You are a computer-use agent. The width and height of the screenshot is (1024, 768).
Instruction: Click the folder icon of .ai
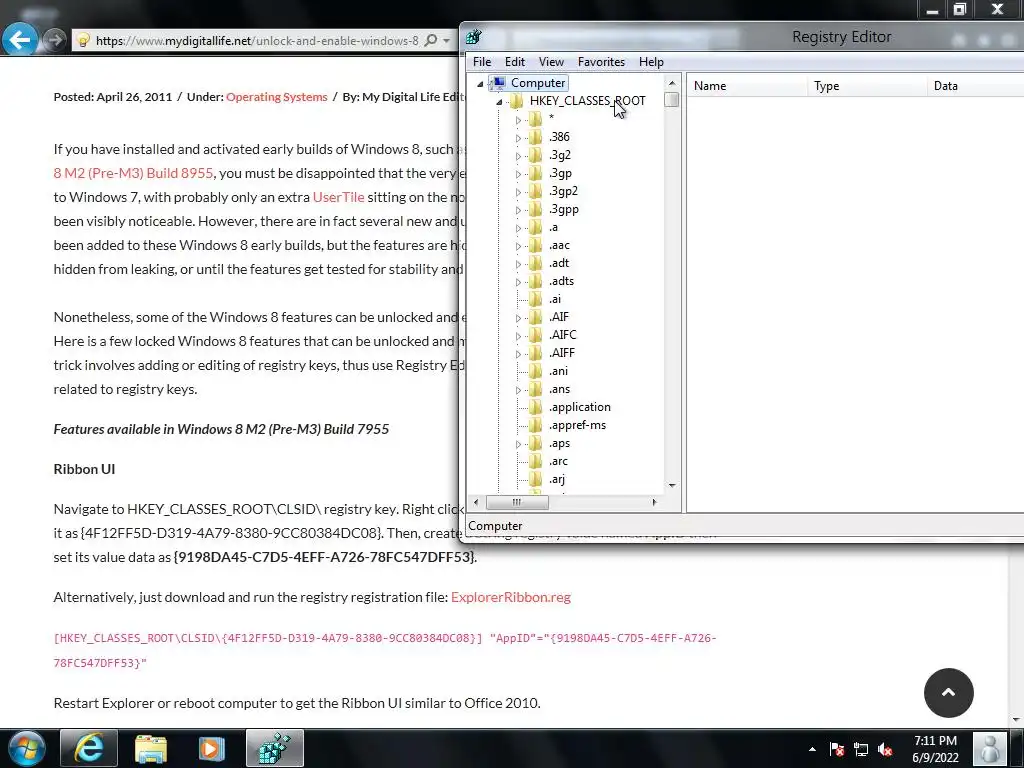click(536, 299)
